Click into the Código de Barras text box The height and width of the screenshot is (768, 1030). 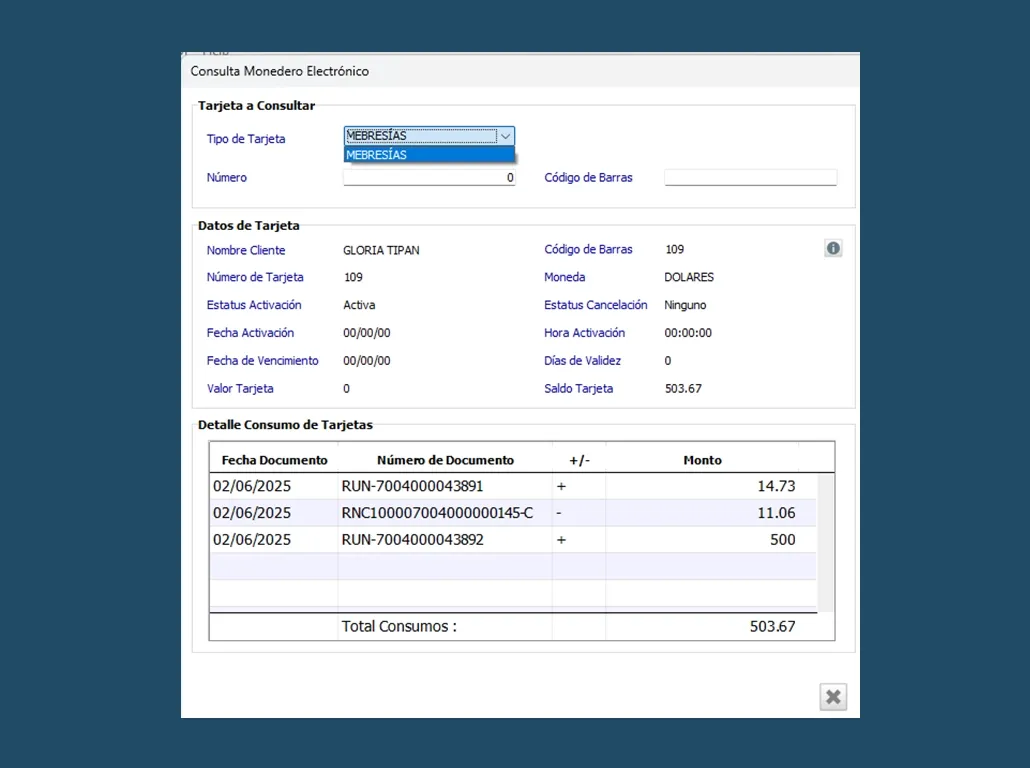[750, 178]
